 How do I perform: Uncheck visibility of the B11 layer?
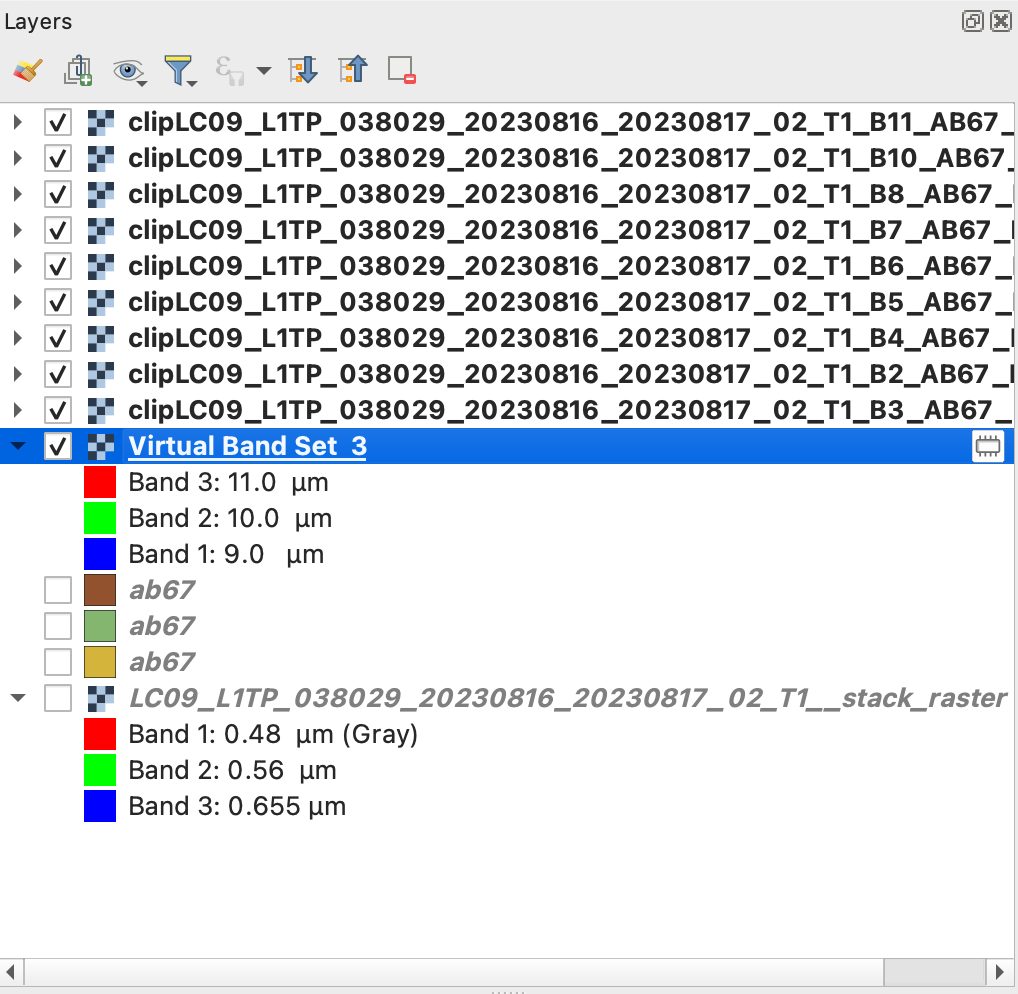(58, 122)
